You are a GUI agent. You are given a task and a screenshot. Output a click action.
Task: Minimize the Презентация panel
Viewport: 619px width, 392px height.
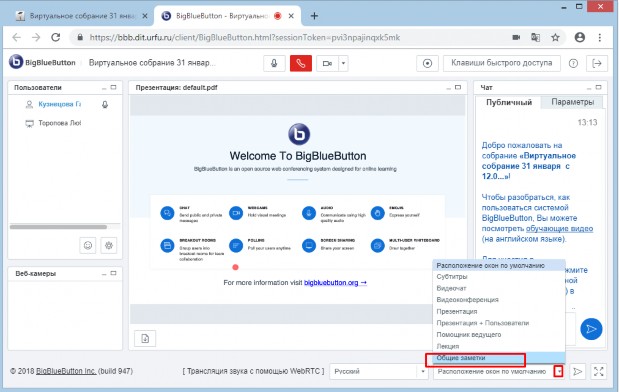[448, 88]
